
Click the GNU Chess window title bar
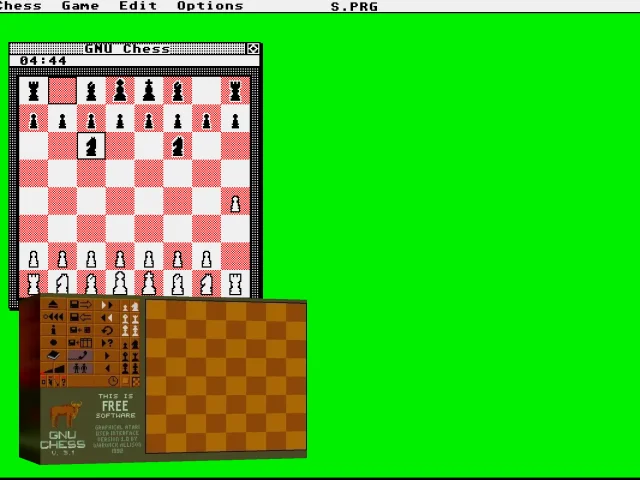click(128, 49)
